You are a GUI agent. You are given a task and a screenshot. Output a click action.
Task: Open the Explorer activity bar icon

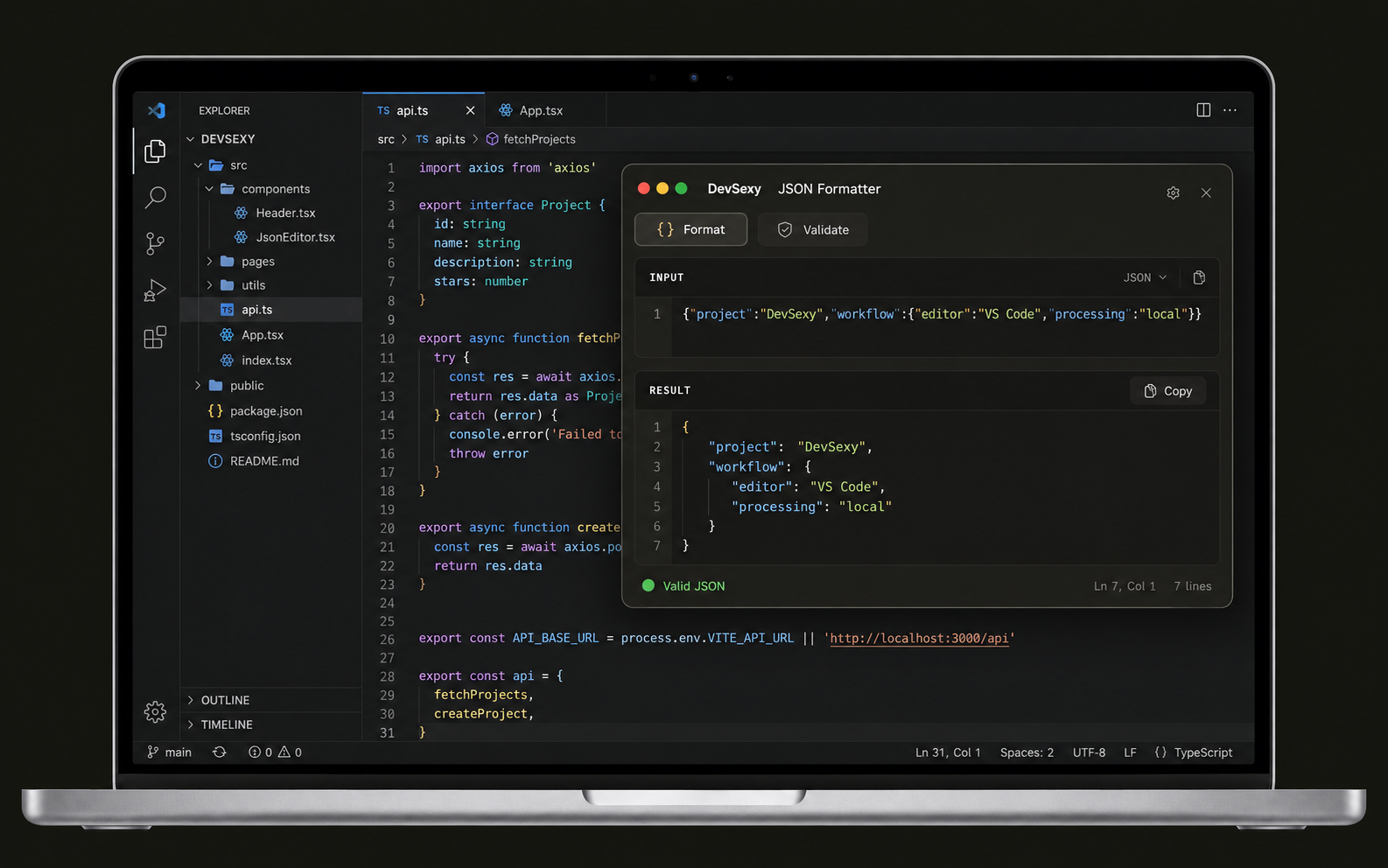155,151
